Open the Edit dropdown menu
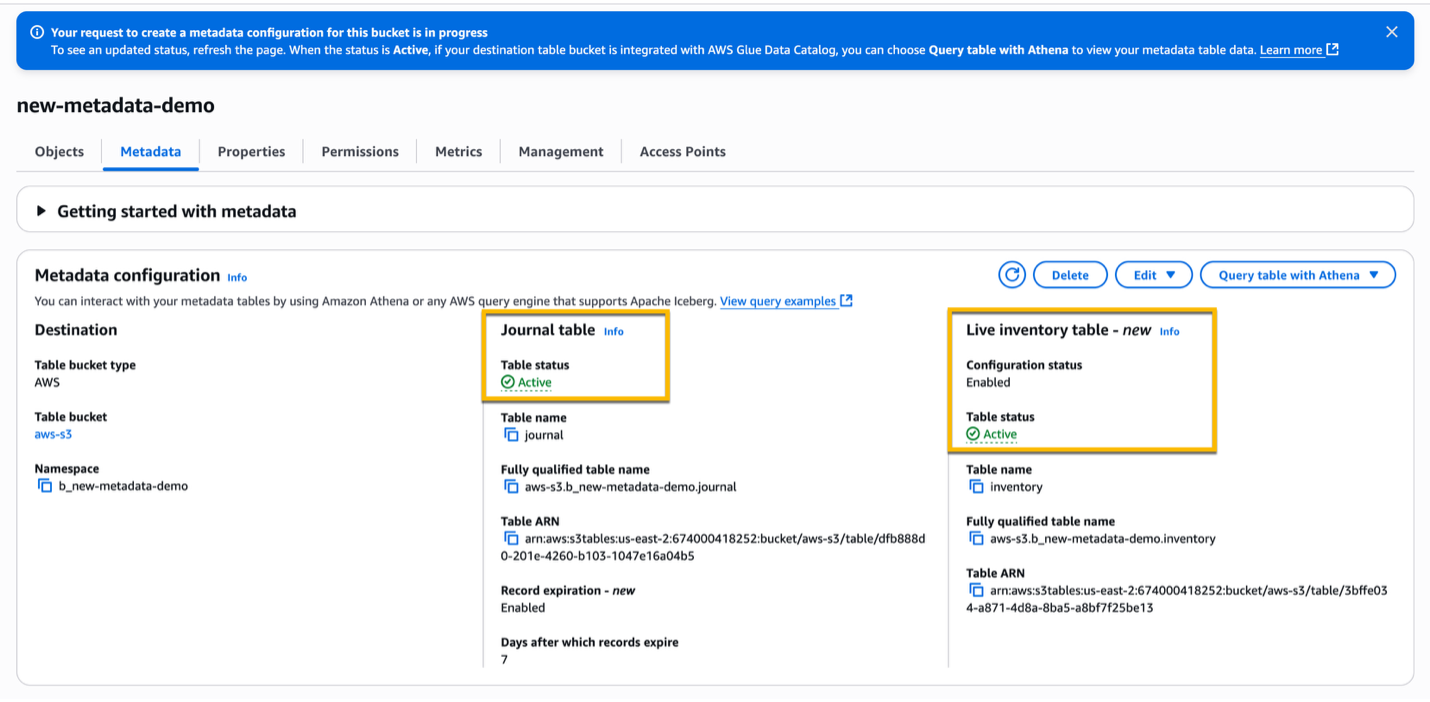Screen dimensions: 1430x702 [x=1154, y=275]
